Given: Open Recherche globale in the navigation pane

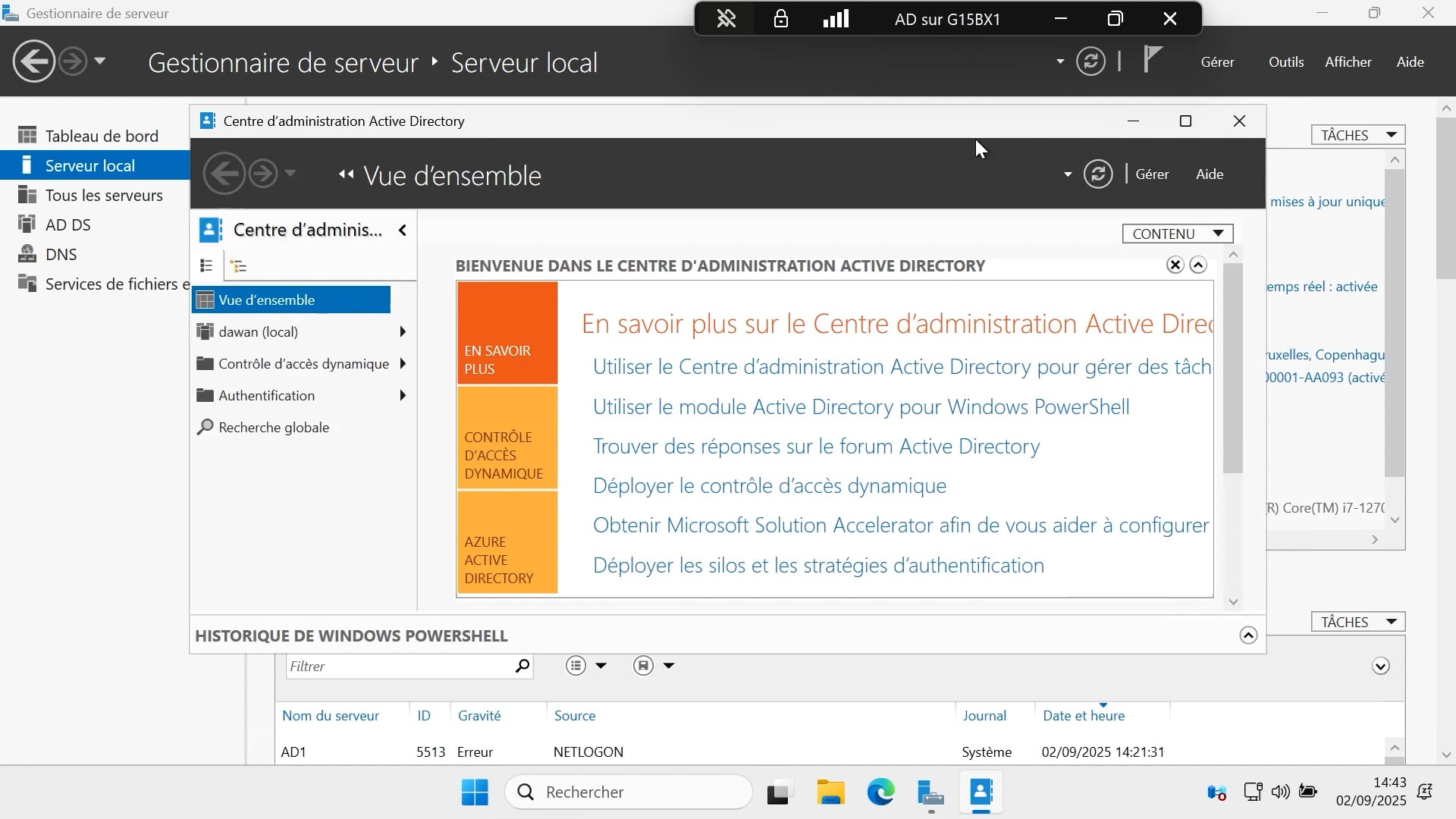Looking at the screenshot, I should 272,427.
